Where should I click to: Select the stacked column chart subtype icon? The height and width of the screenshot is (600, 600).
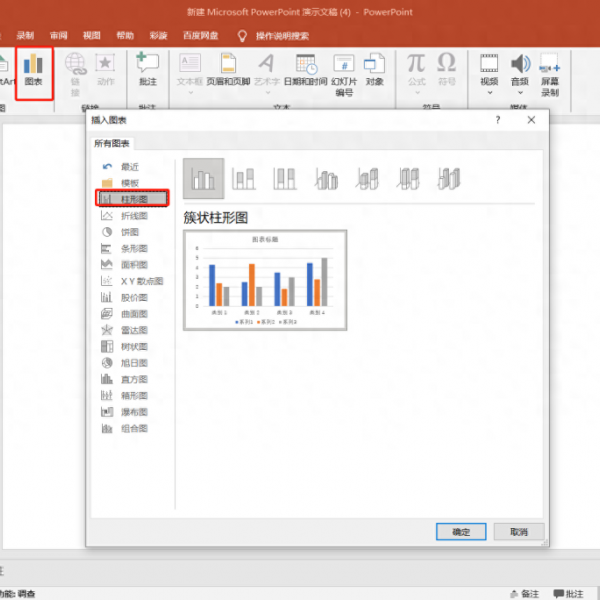point(244,178)
